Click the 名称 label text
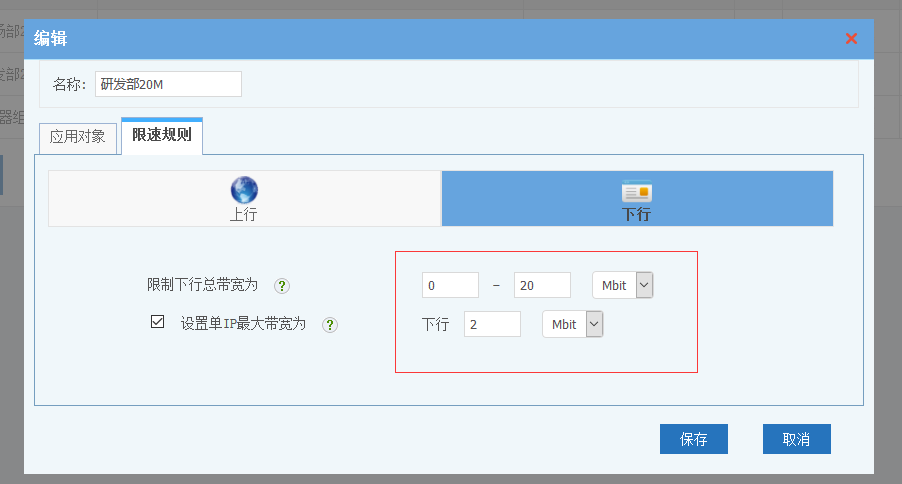 [x=69, y=84]
